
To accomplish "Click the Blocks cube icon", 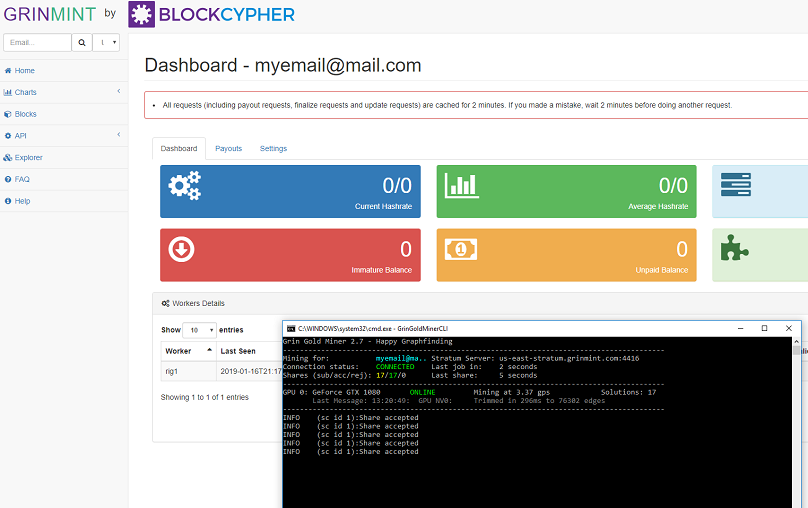I will click(8, 114).
